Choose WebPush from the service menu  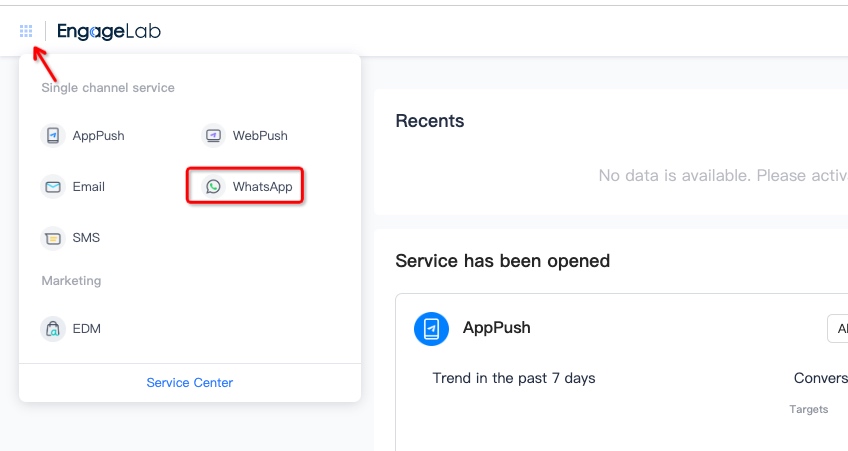click(260, 135)
